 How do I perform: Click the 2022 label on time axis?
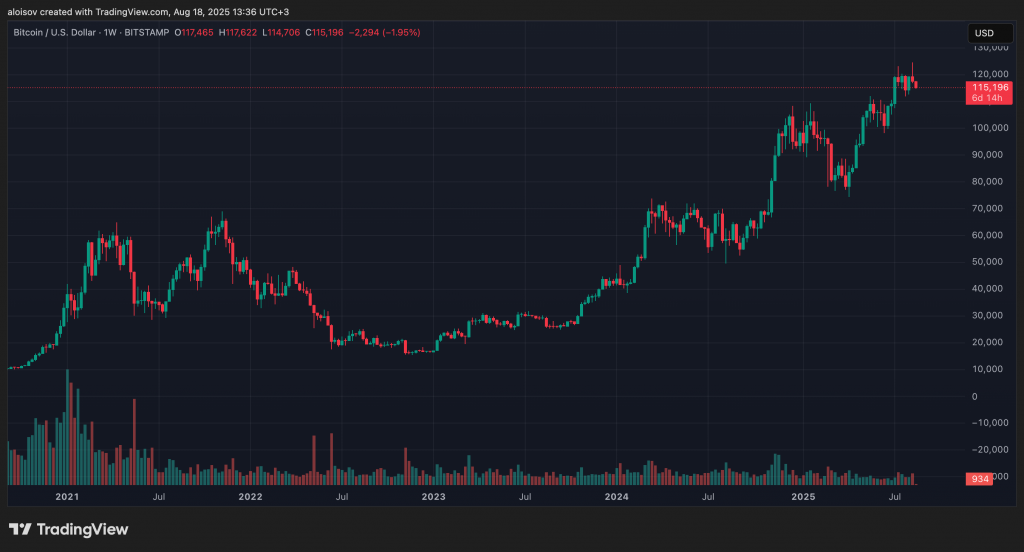click(x=250, y=496)
